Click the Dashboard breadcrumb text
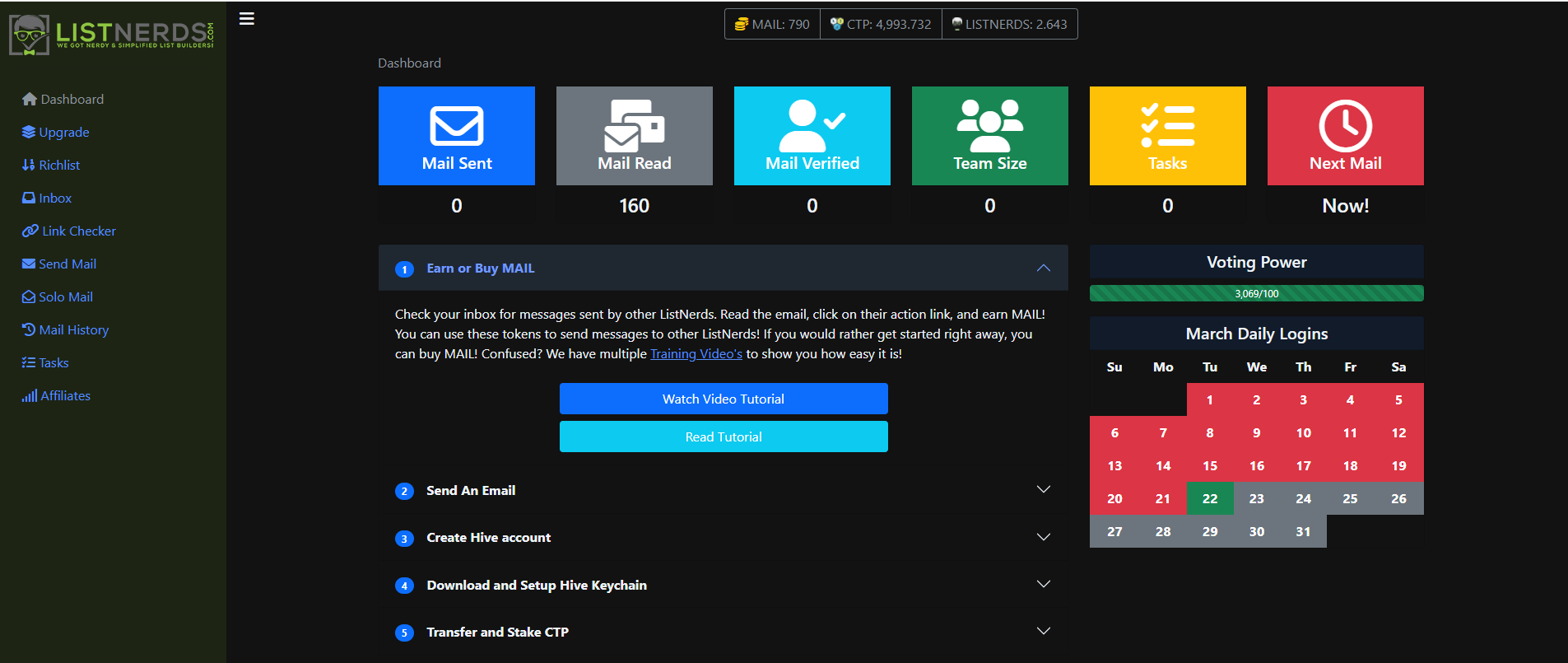1568x663 pixels. click(409, 63)
